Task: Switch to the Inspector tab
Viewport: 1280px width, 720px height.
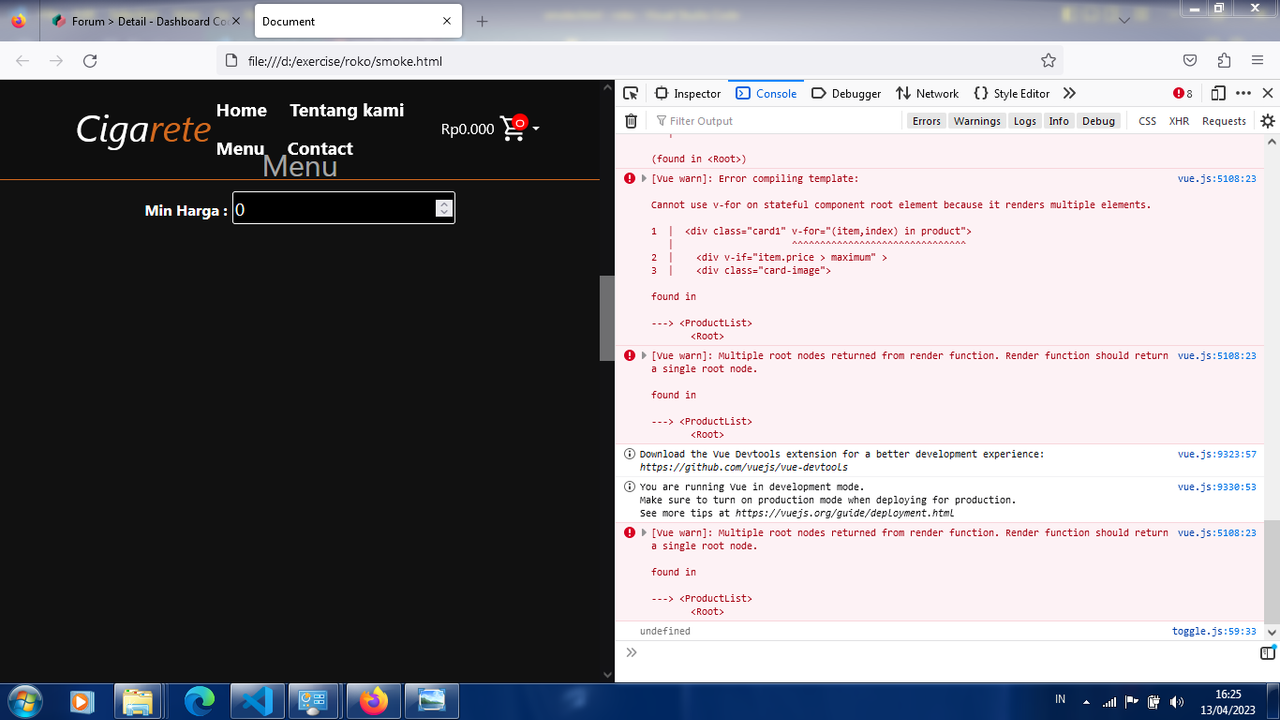Action: coord(688,93)
